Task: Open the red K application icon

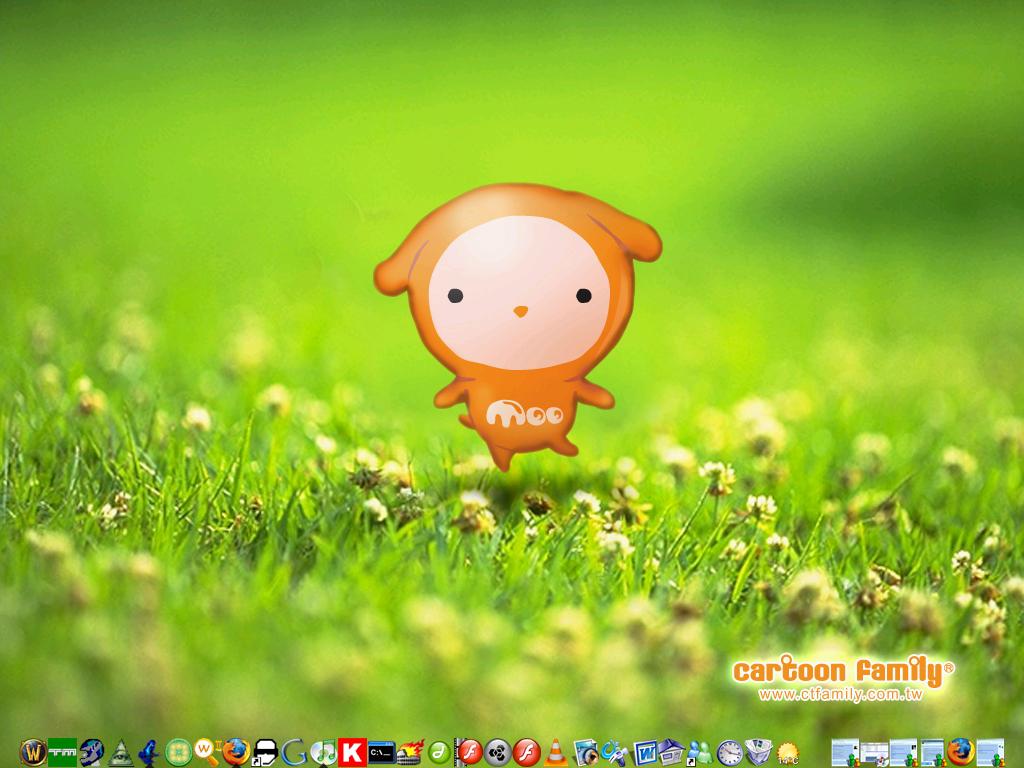Action: click(352, 752)
